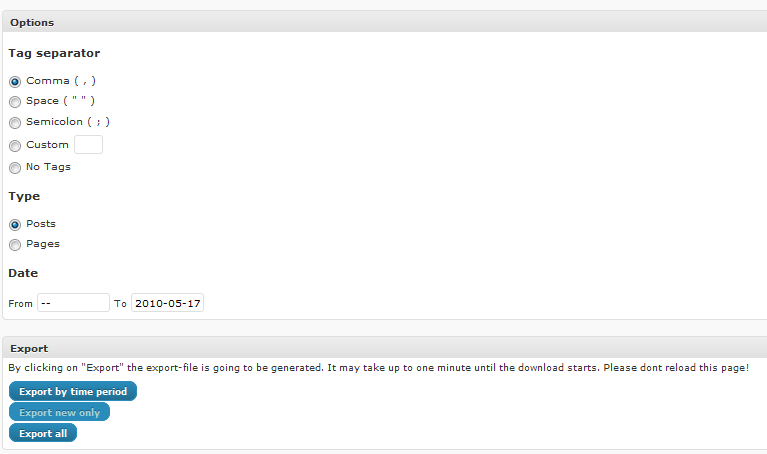767x454 pixels.
Task: Click the Export new only button
Action: point(59,412)
